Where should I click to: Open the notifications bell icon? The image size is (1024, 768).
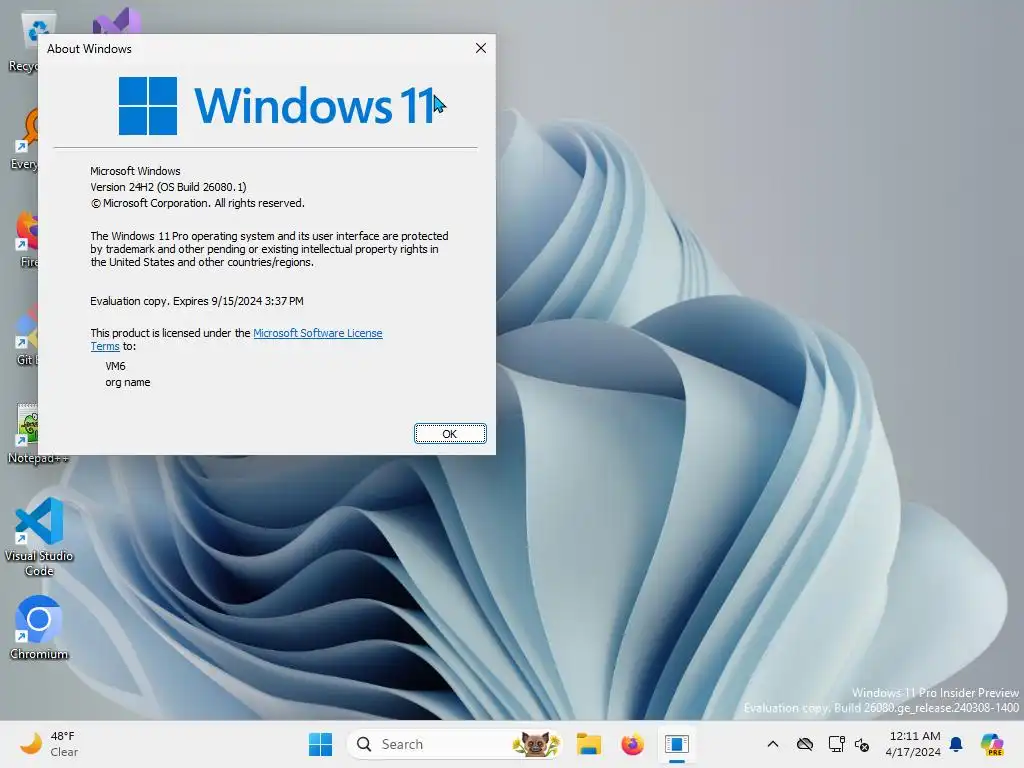tap(956, 744)
